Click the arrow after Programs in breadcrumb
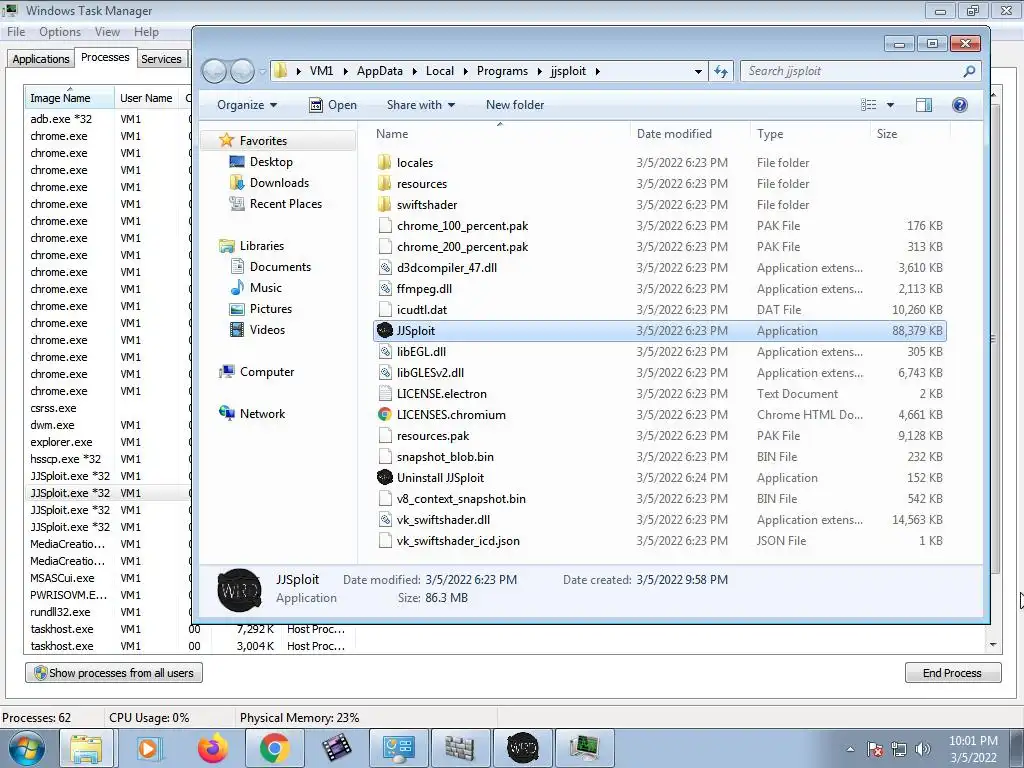Viewport: 1024px width, 768px height. (x=539, y=71)
